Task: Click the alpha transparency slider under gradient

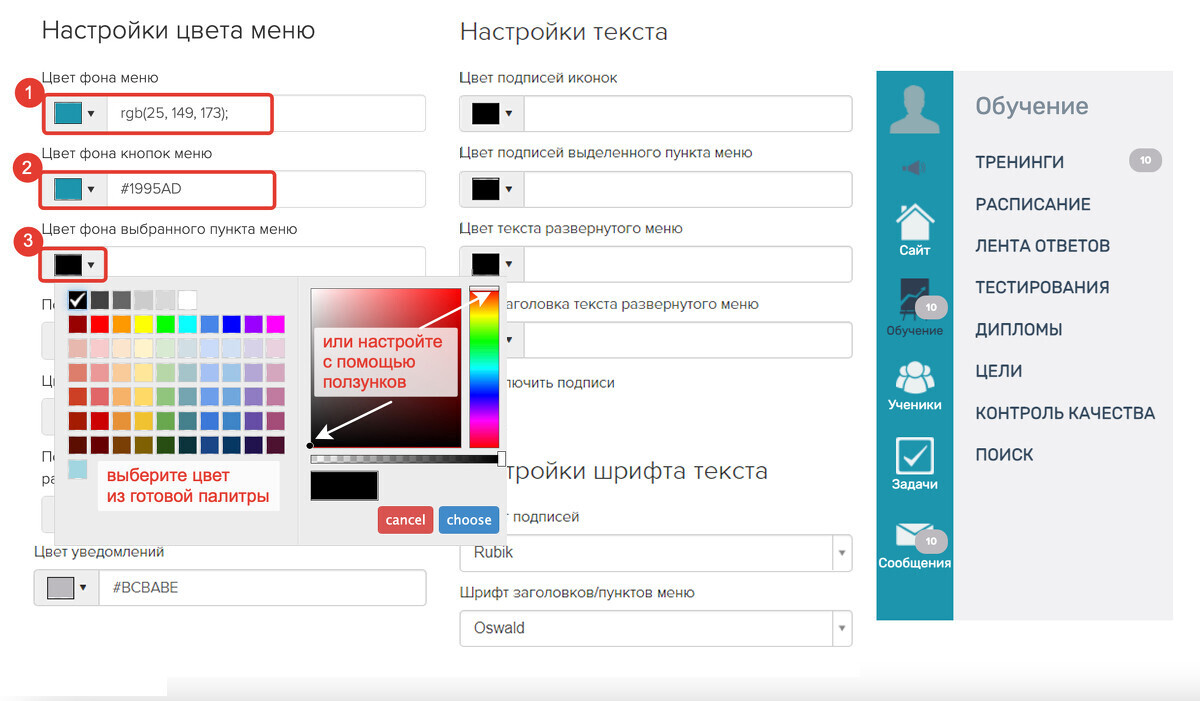Action: (x=406, y=459)
